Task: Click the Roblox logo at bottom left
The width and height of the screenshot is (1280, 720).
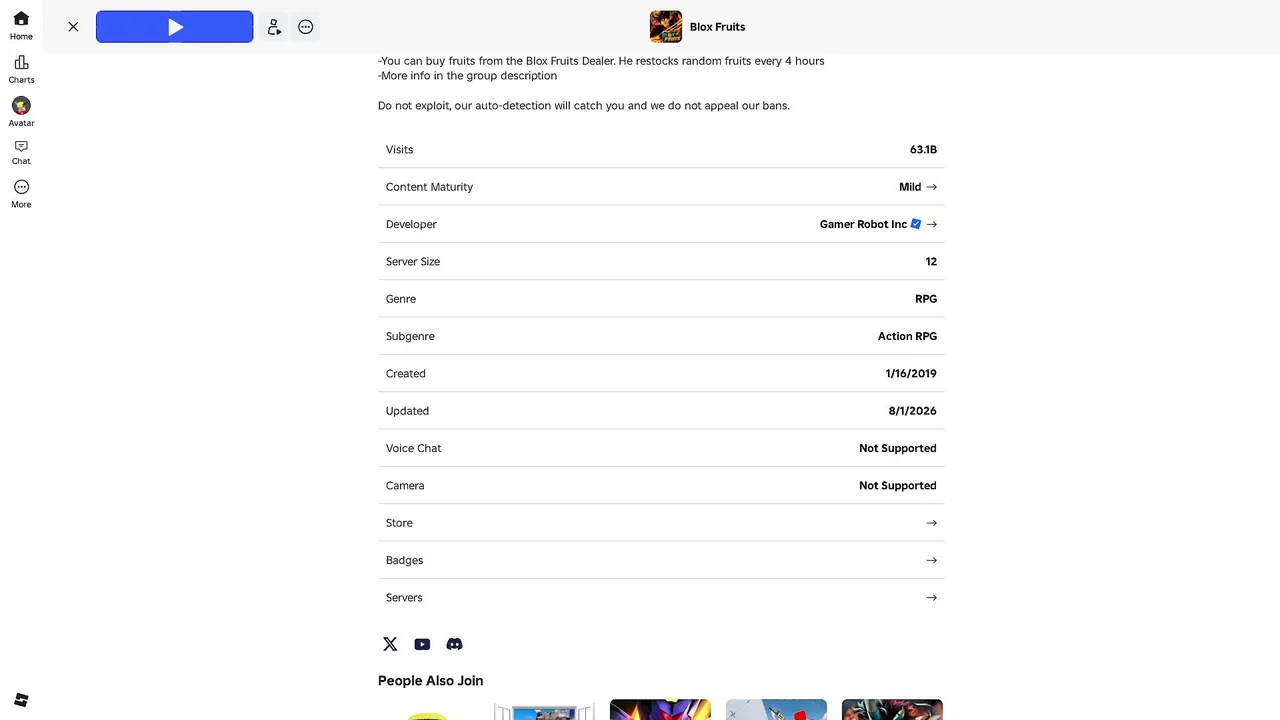Action: [x=21, y=700]
